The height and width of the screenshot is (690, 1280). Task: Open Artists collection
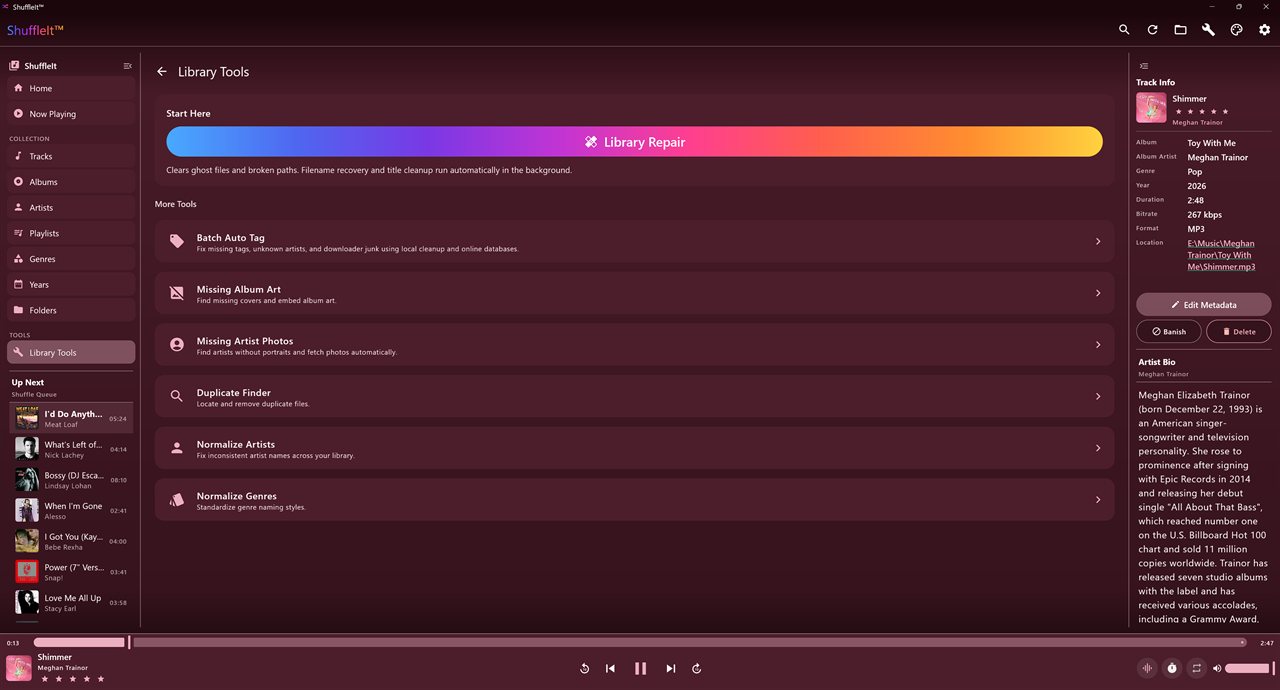tap(71, 207)
